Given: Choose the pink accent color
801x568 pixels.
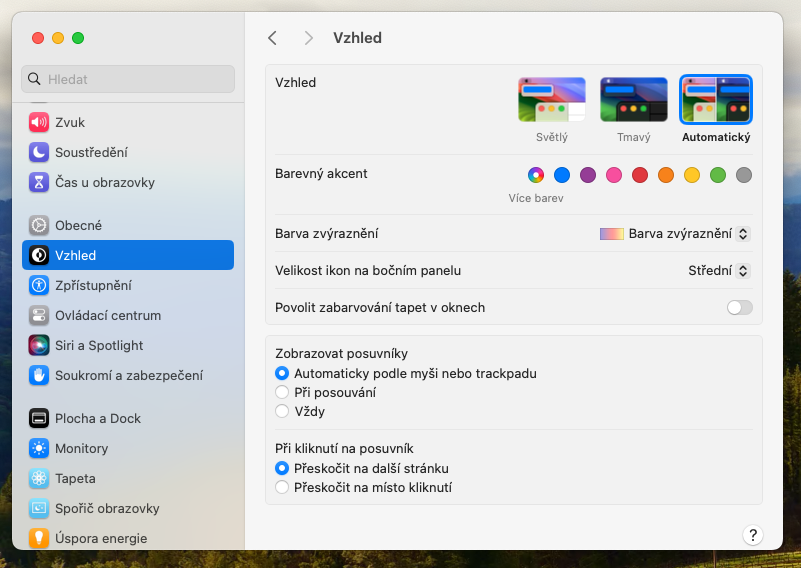Looking at the screenshot, I should point(614,175).
